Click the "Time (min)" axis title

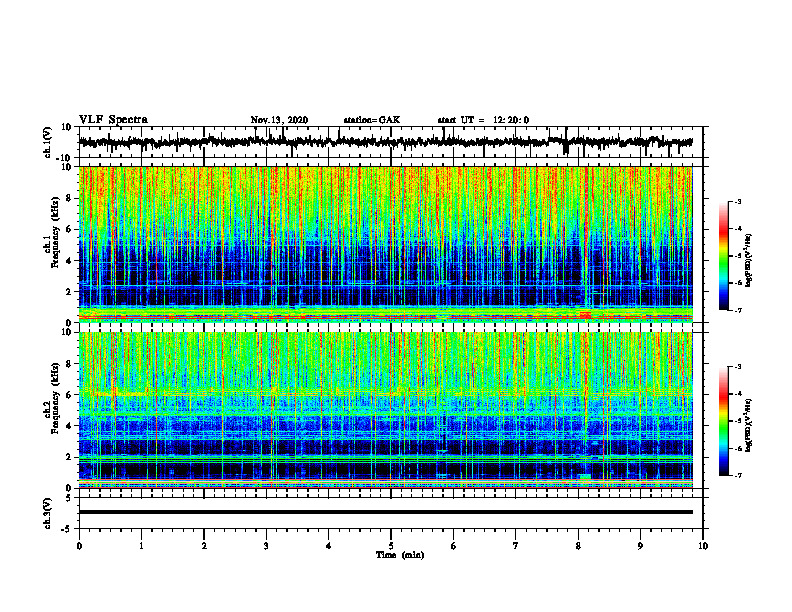coord(400,555)
